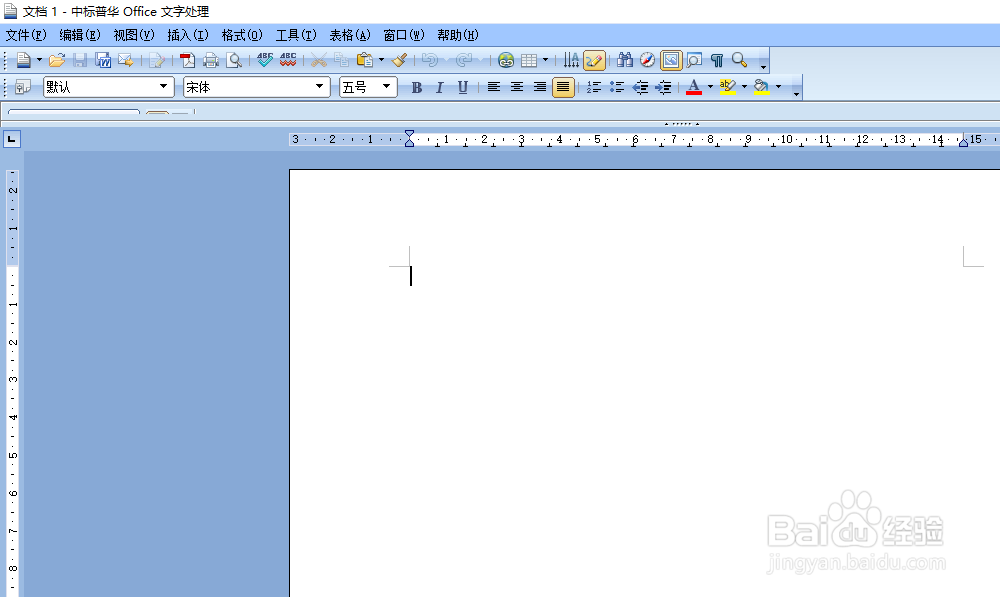Open the 五号 font size dropdown
This screenshot has height=597, width=1000.
pos(388,87)
